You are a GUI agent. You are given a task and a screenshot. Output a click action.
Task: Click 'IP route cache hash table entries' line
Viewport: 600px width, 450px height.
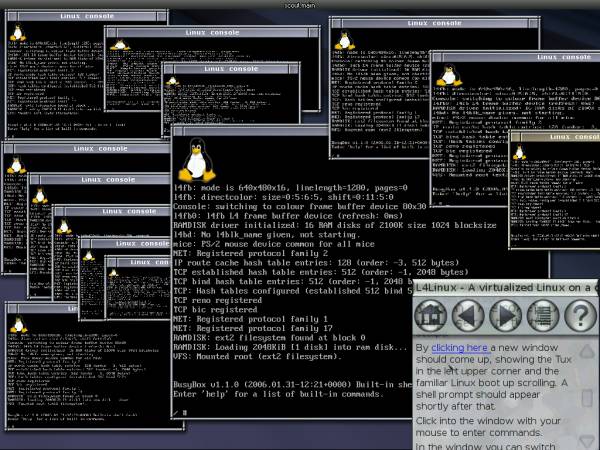tap(316, 263)
